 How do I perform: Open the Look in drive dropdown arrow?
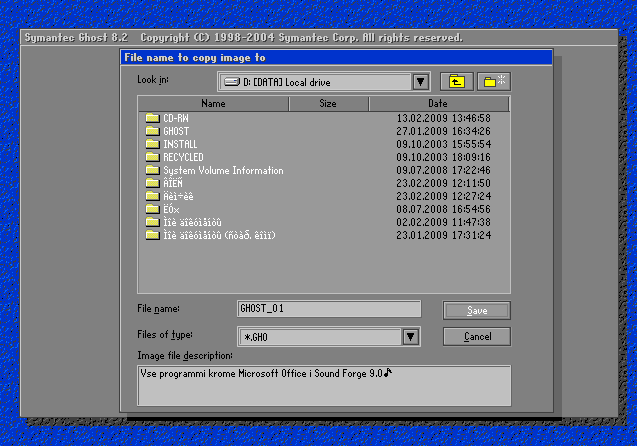[420, 82]
